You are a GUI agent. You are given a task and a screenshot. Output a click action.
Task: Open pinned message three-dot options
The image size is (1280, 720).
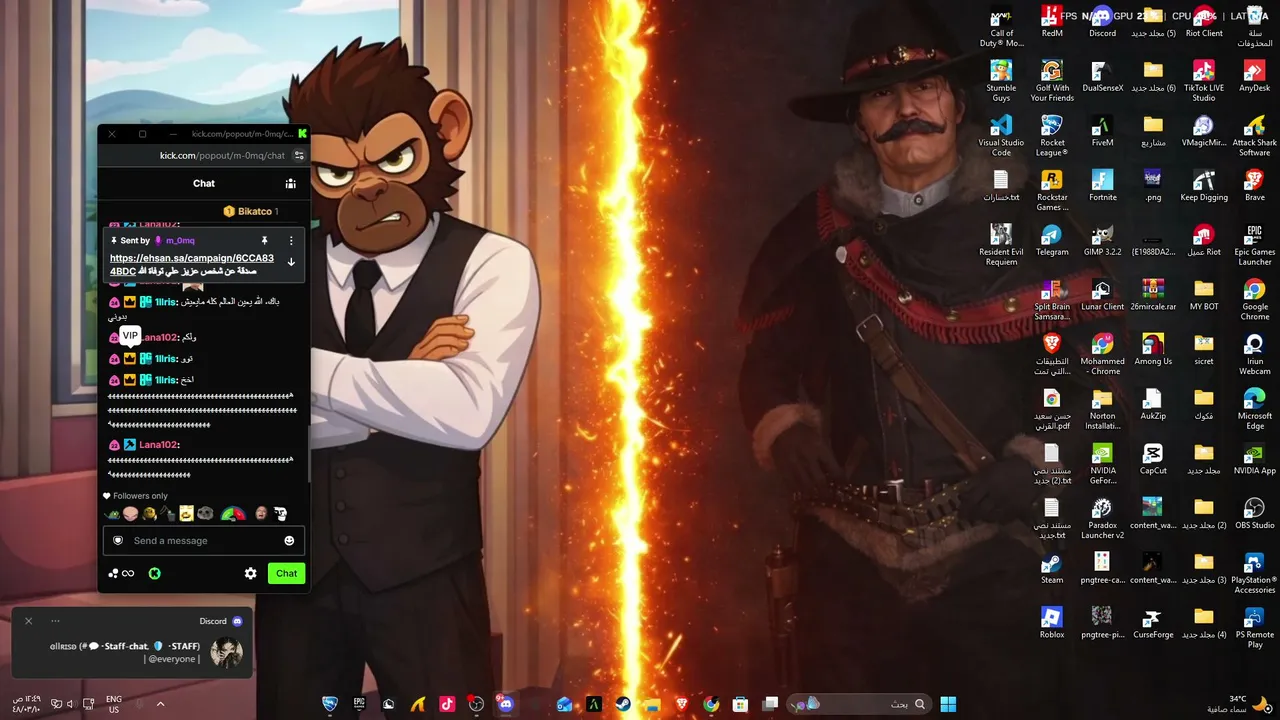coord(291,240)
